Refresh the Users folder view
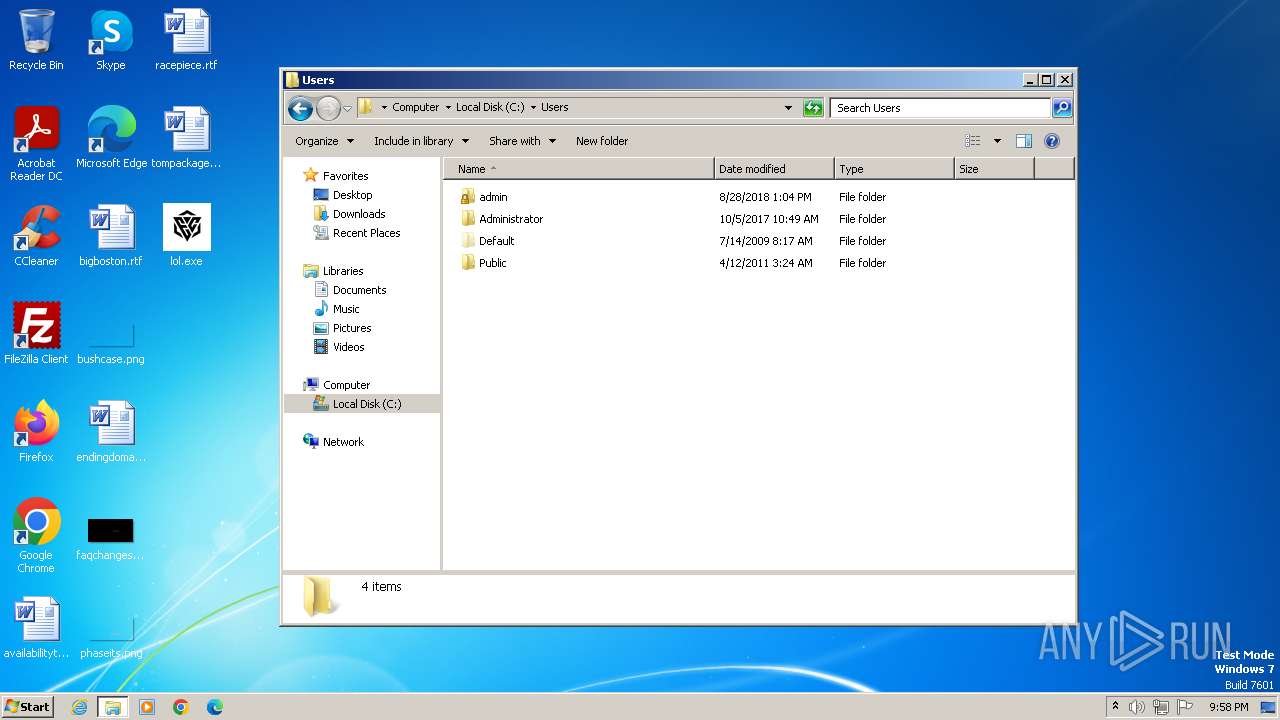Image resolution: width=1280 pixels, height=720 pixels. pyautogui.click(x=813, y=108)
